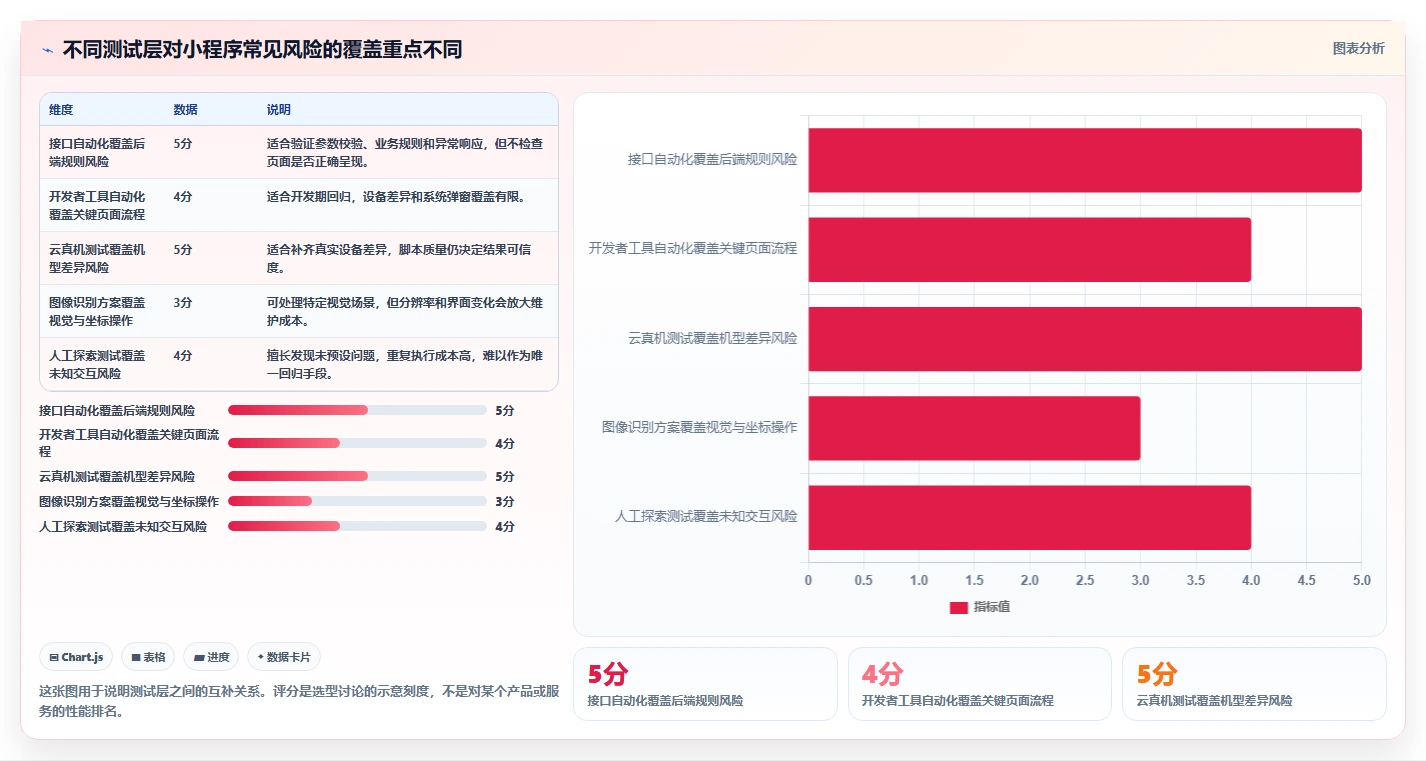Image resolution: width=1426 pixels, height=761 pixels.
Task: Click the 人工探索测试覆盖未知交互风险 progress bar
Action: (357, 526)
